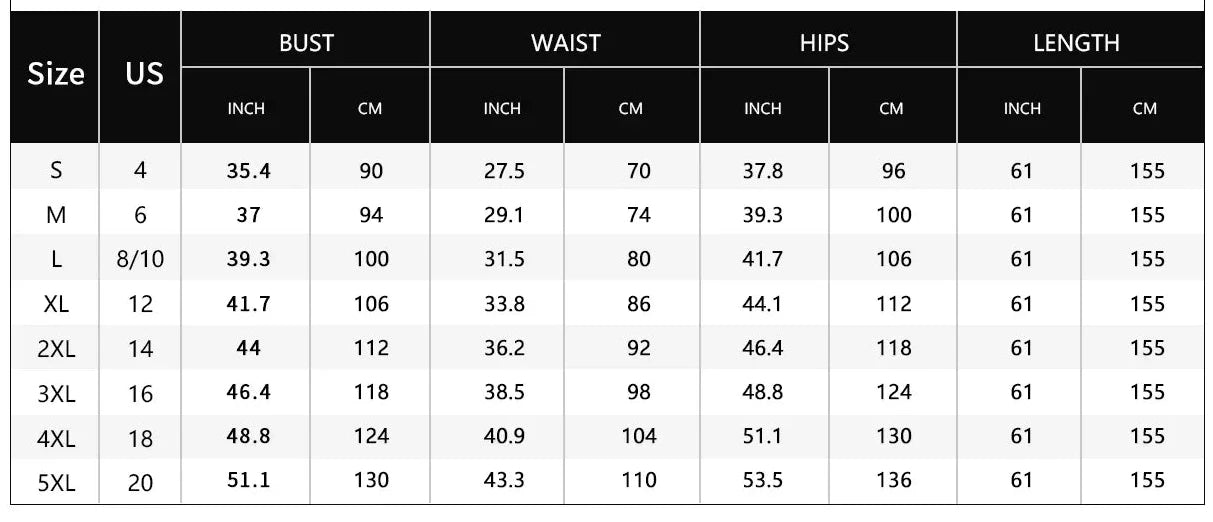Click the HIPS header cell
Screen dimensions: 1213x522
(x=825, y=43)
